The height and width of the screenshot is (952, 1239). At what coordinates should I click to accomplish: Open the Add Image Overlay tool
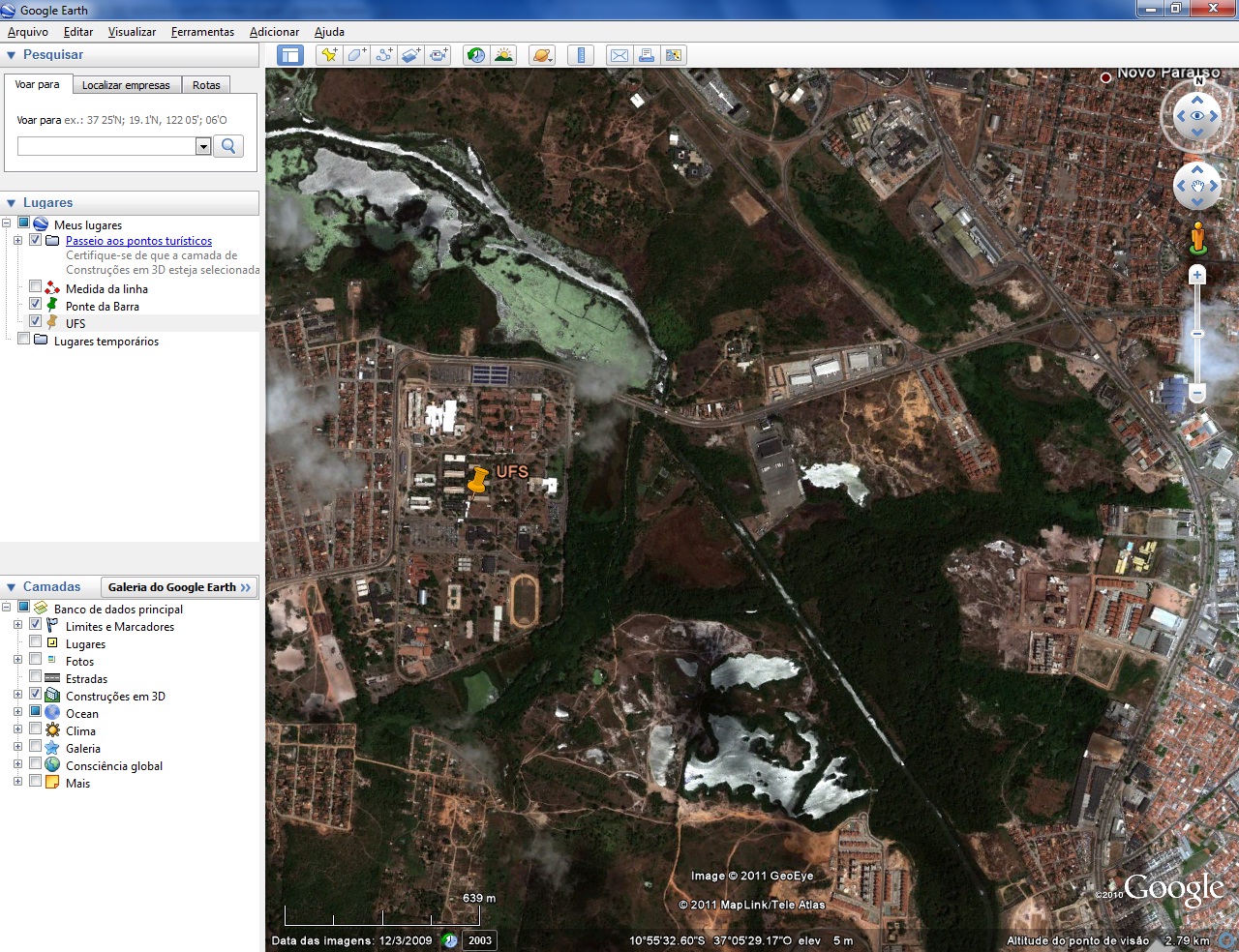[409, 55]
